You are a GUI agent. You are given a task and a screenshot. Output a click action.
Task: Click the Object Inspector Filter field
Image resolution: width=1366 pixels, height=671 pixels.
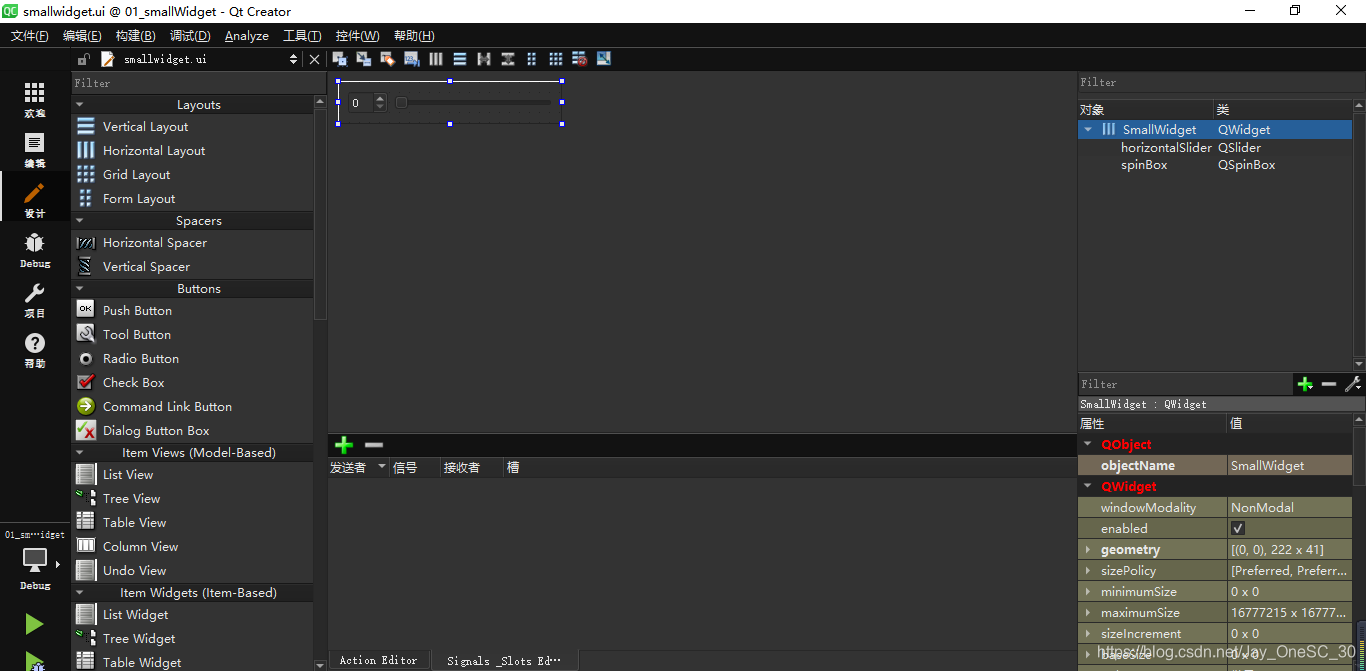point(1221,82)
